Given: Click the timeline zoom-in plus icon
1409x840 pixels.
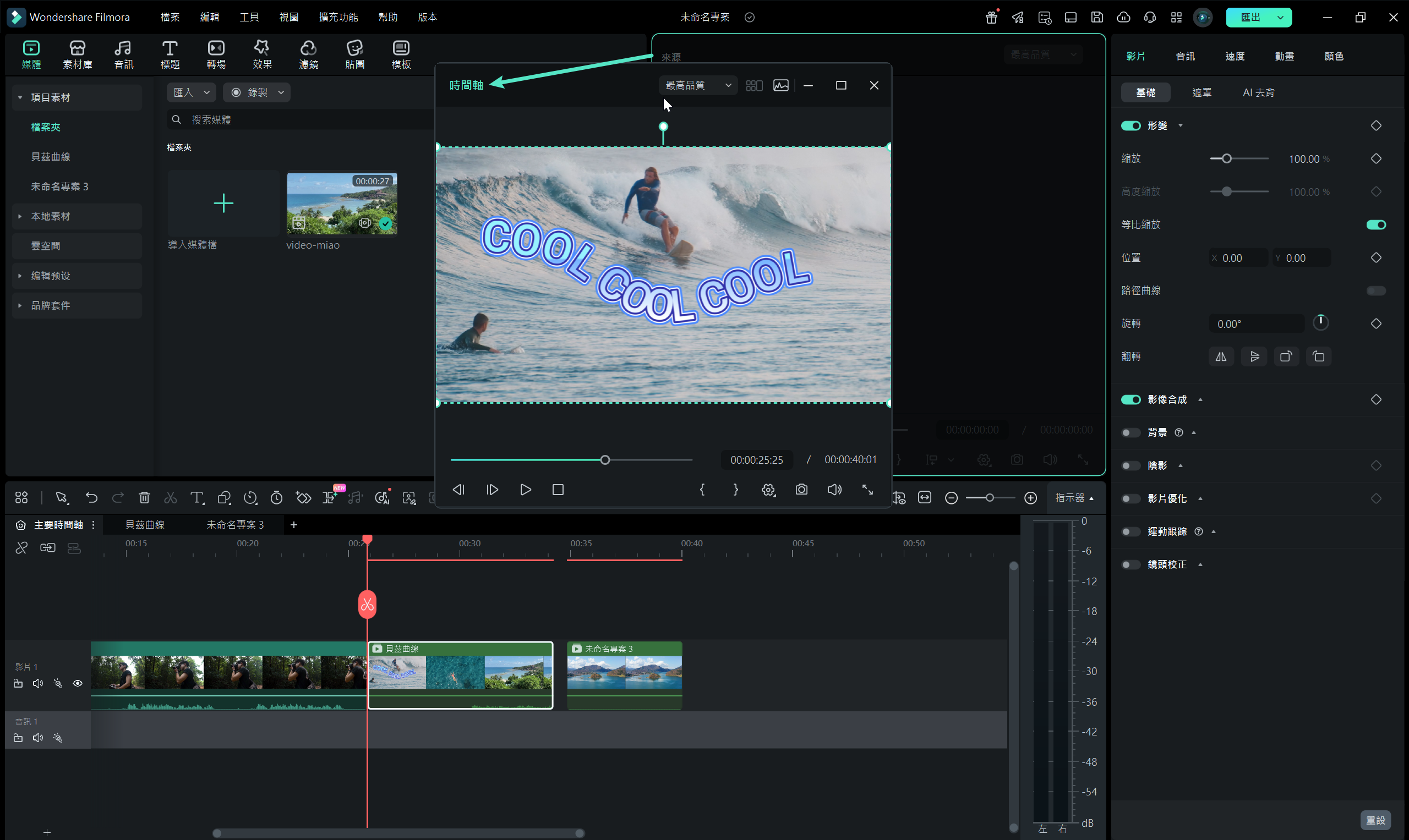Looking at the screenshot, I should 1031,497.
